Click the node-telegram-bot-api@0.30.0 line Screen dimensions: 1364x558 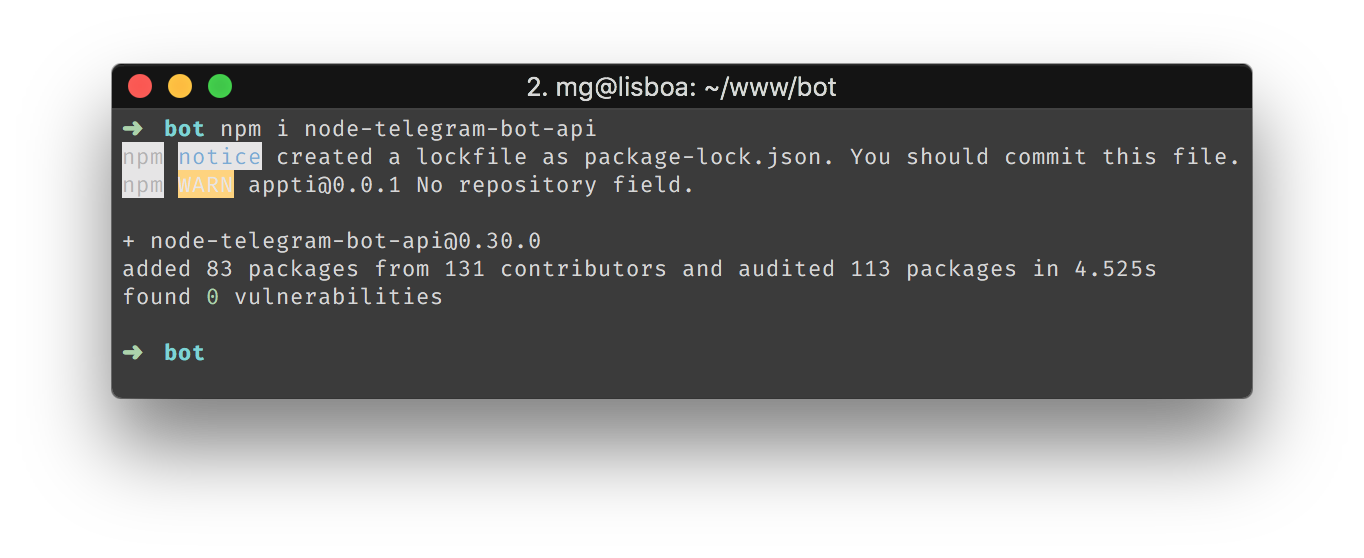[x=331, y=241]
